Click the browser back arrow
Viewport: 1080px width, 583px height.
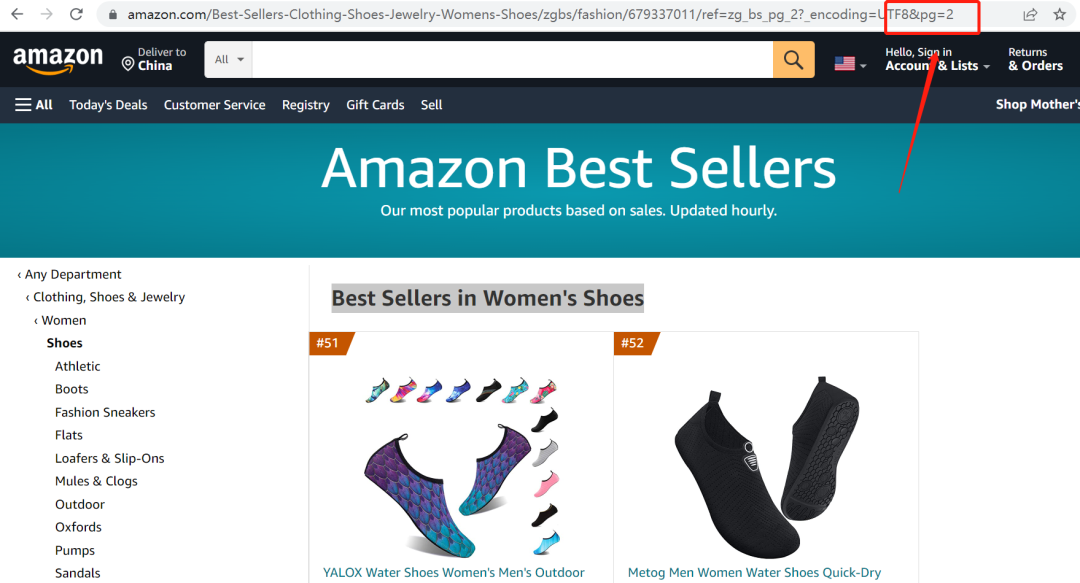pyautogui.click(x=17, y=15)
